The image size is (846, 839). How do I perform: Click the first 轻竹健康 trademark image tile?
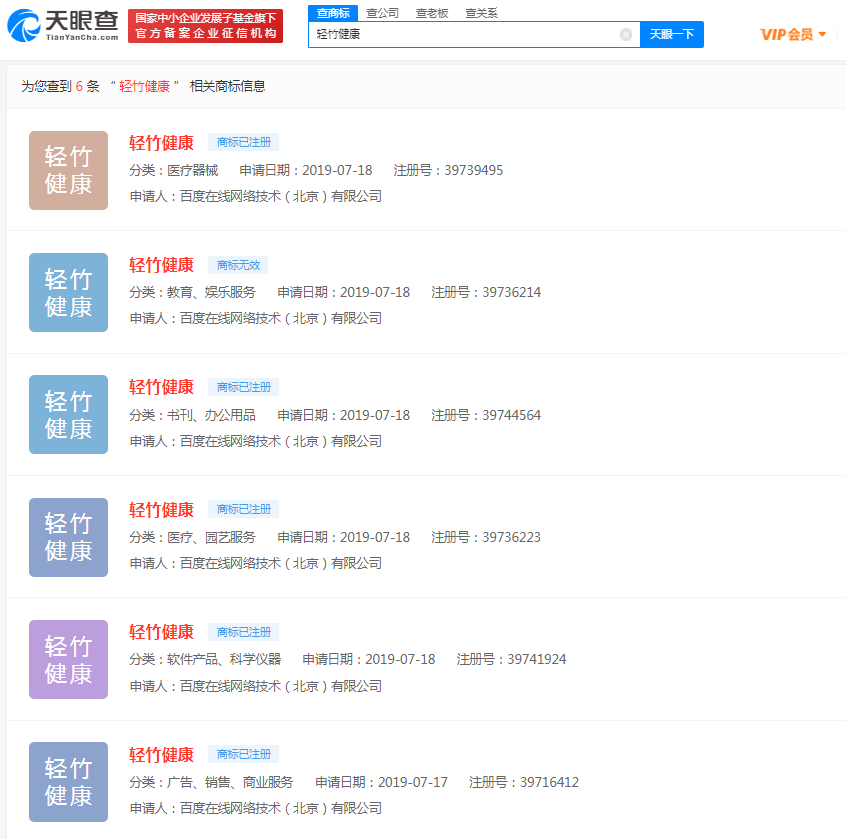67,170
